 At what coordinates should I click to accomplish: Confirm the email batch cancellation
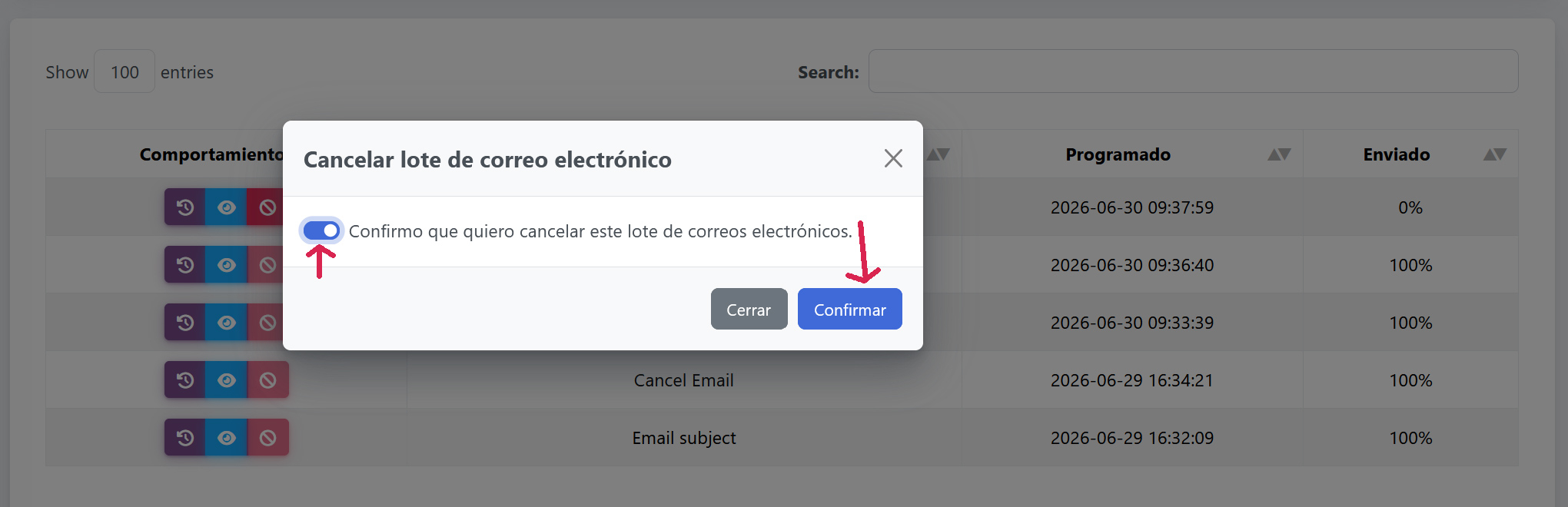tap(849, 309)
